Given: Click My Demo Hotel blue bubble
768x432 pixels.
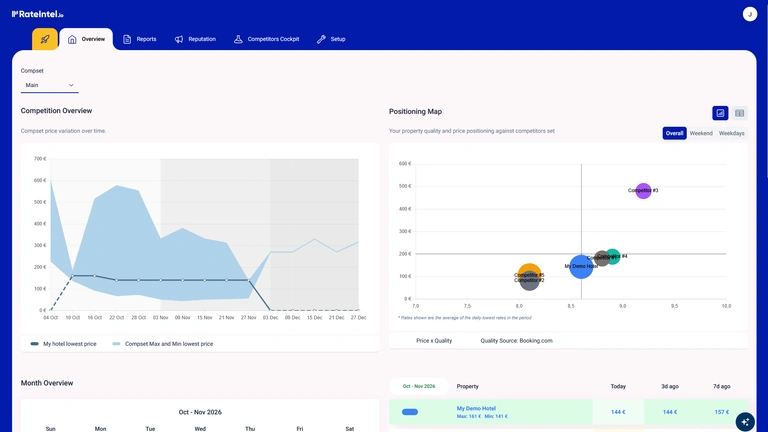Looking at the screenshot, I should click(x=581, y=266).
